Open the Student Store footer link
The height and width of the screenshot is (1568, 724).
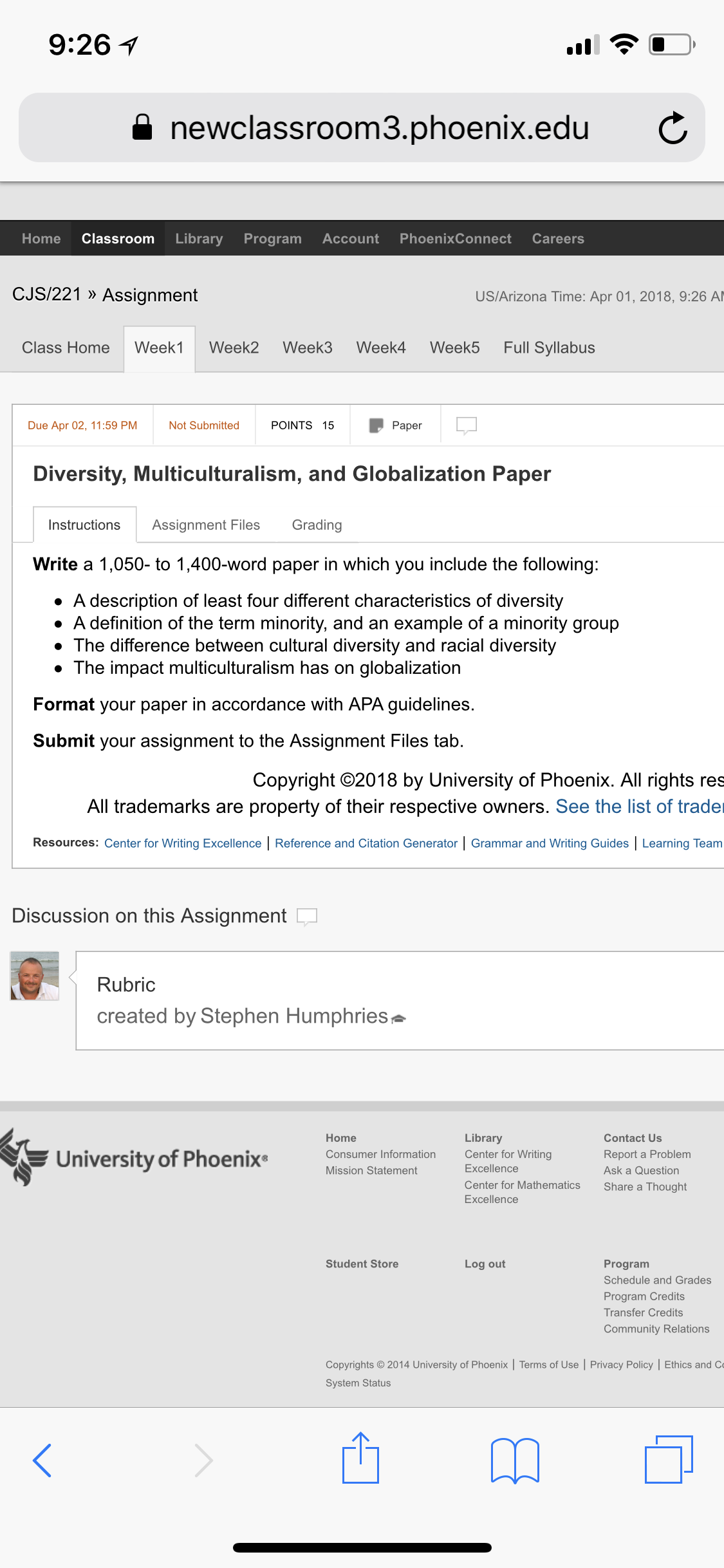click(x=362, y=1264)
